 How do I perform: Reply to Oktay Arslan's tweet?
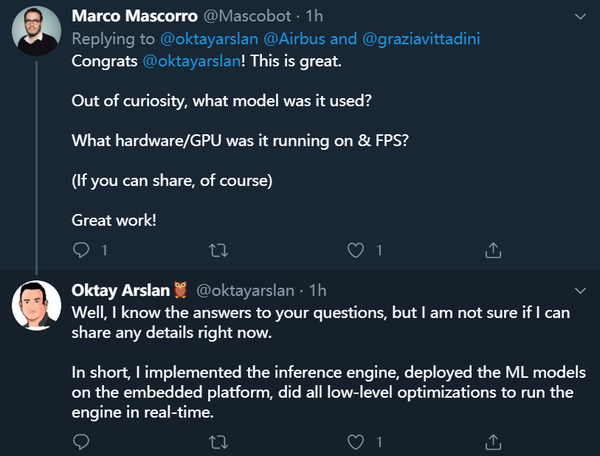[x=81, y=442]
